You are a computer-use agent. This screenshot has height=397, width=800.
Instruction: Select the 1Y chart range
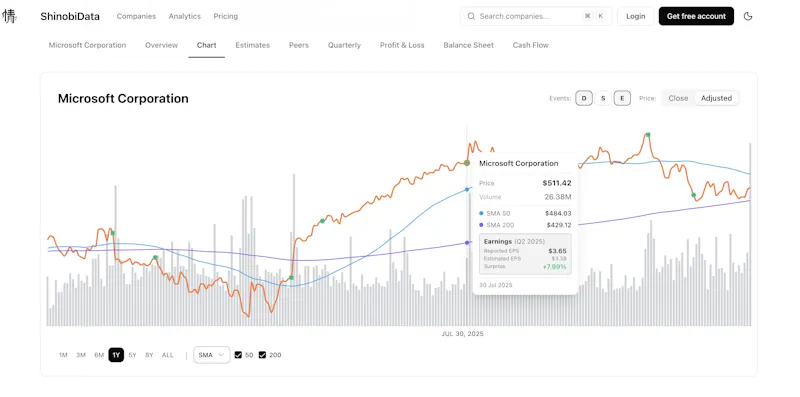pos(116,355)
